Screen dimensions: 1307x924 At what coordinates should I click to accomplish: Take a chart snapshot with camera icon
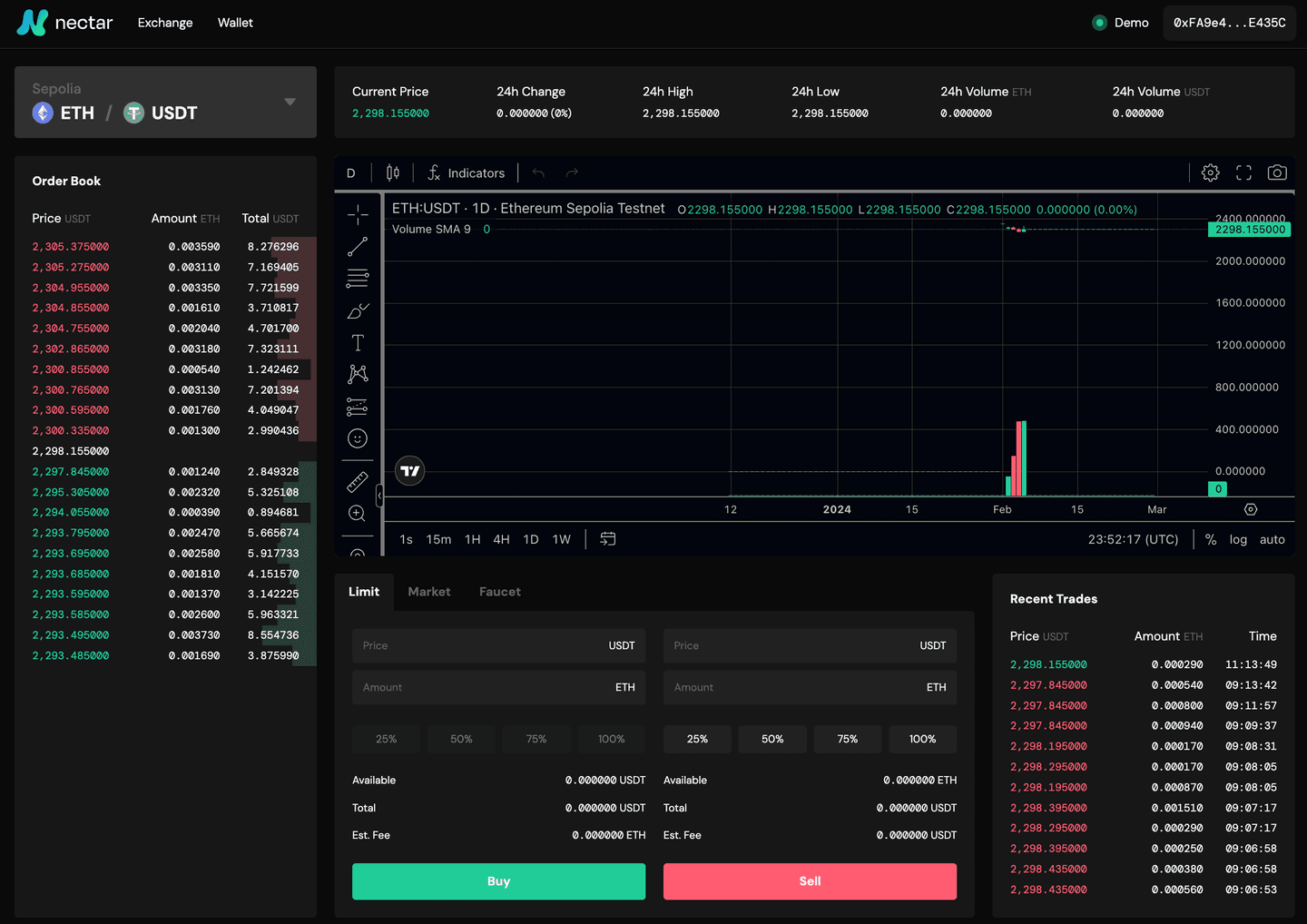[x=1277, y=172]
